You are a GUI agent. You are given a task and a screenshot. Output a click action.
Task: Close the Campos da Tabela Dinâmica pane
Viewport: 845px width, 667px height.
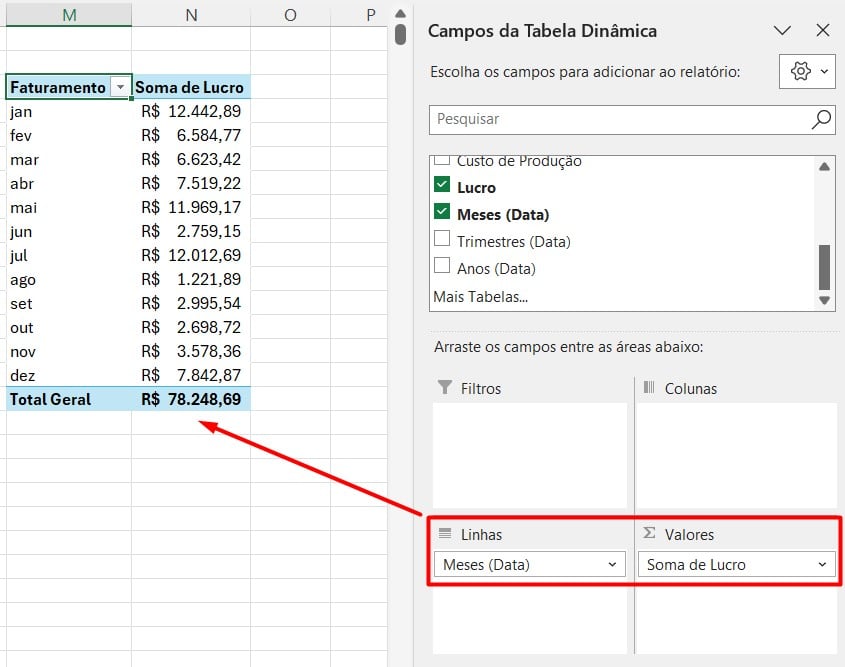(x=822, y=30)
